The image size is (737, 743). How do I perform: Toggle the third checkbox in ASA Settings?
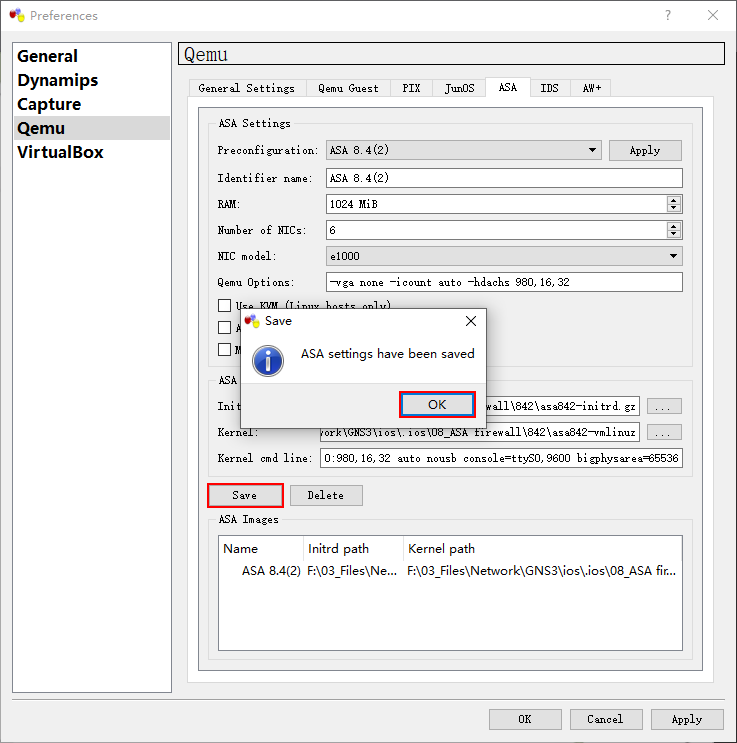pyautogui.click(x=225, y=350)
